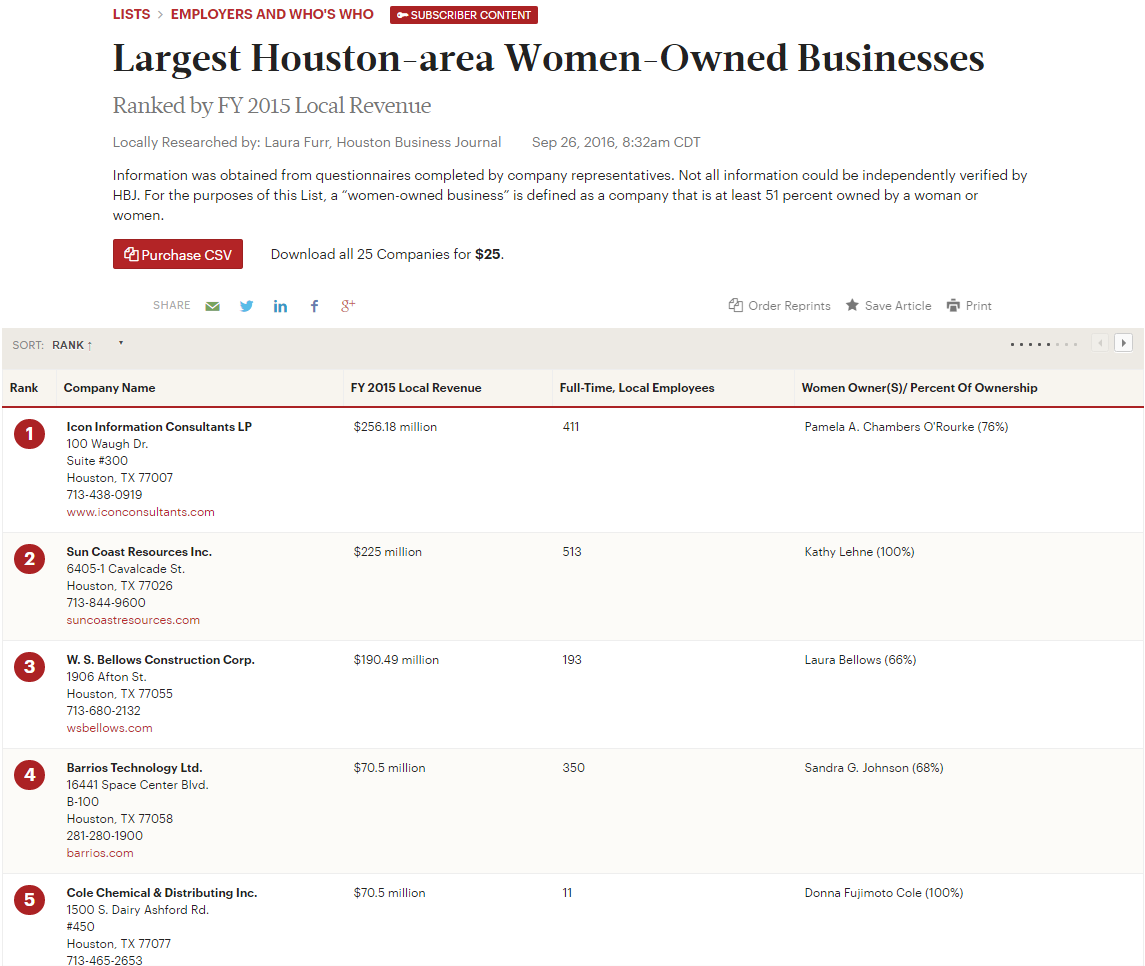Click the 193 employees cell
The image size is (1145, 966).
click(572, 659)
